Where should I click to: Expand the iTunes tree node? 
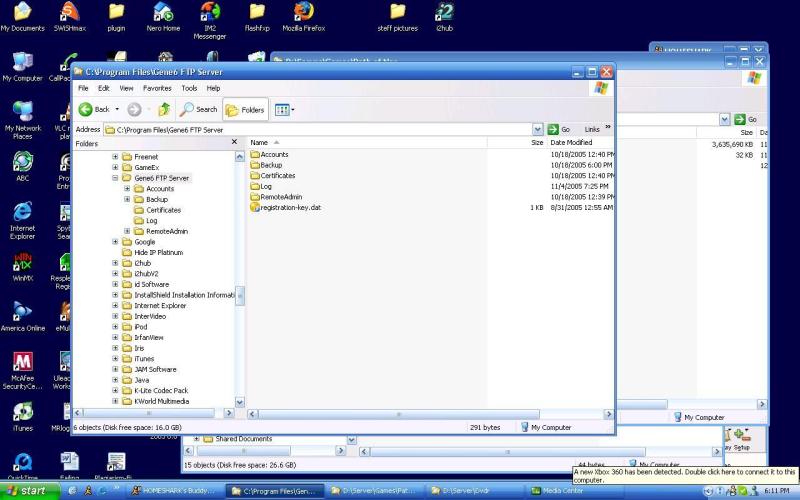coord(115,359)
